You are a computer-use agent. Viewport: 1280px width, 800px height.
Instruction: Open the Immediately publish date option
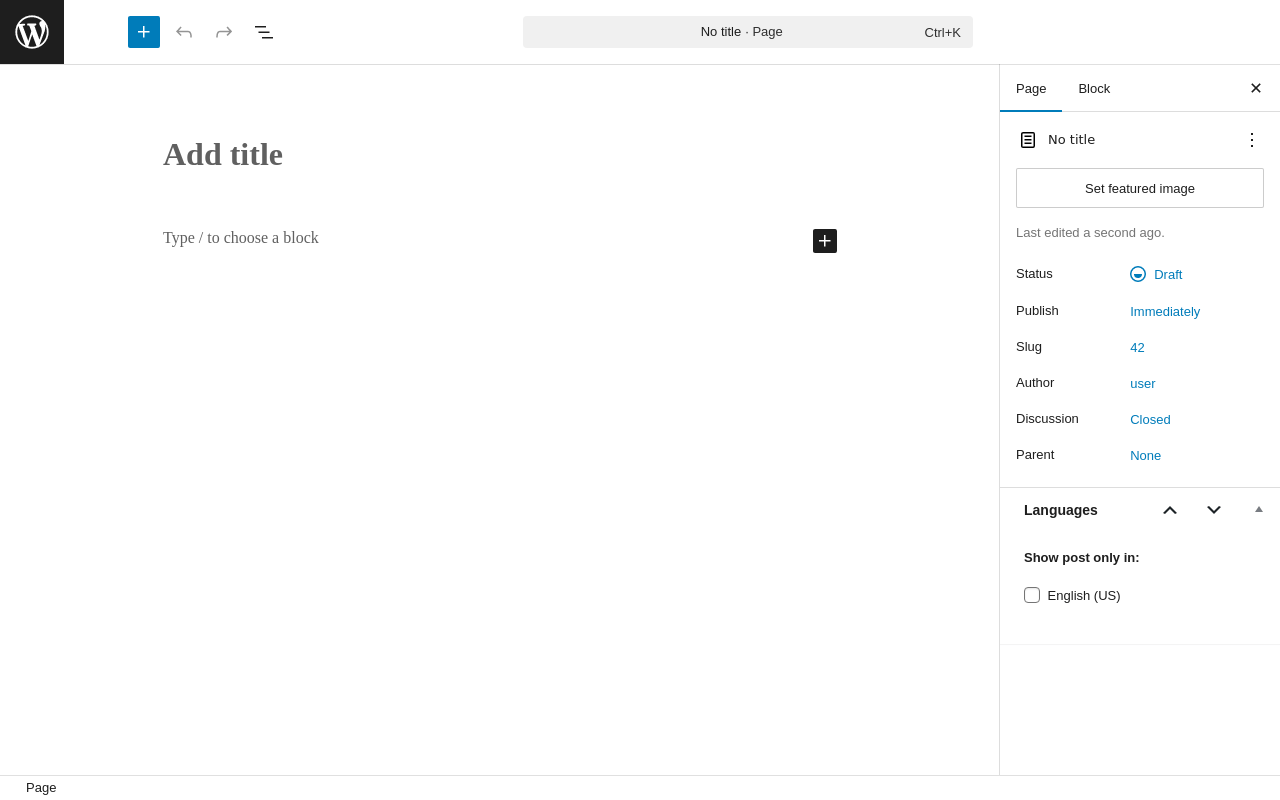click(x=1165, y=311)
